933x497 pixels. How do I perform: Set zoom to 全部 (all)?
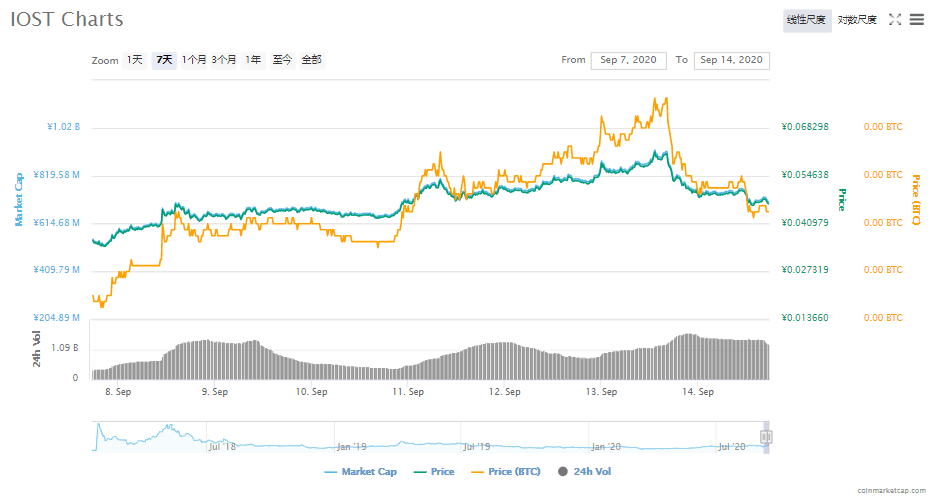tap(312, 60)
